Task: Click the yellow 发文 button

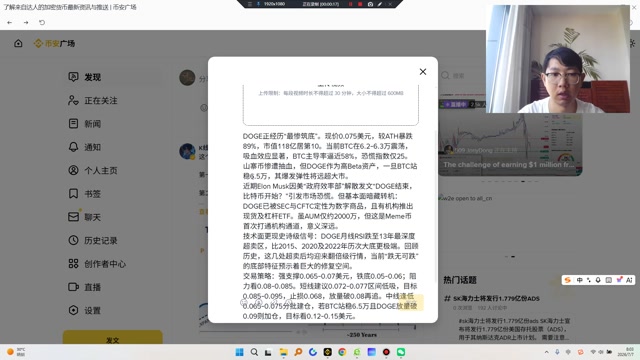Action: pos(113,338)
